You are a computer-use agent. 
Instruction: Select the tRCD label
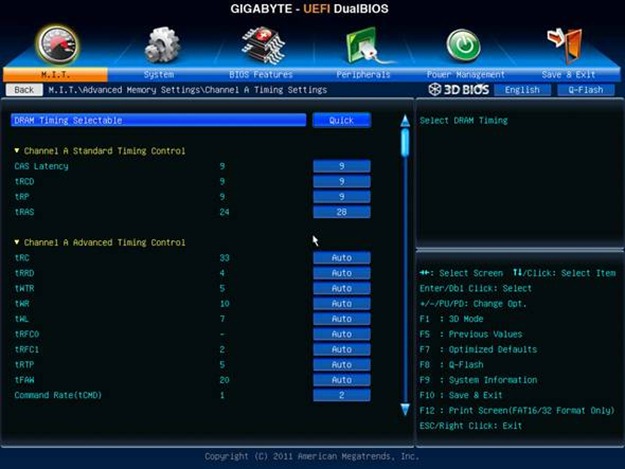pos(24,181)
